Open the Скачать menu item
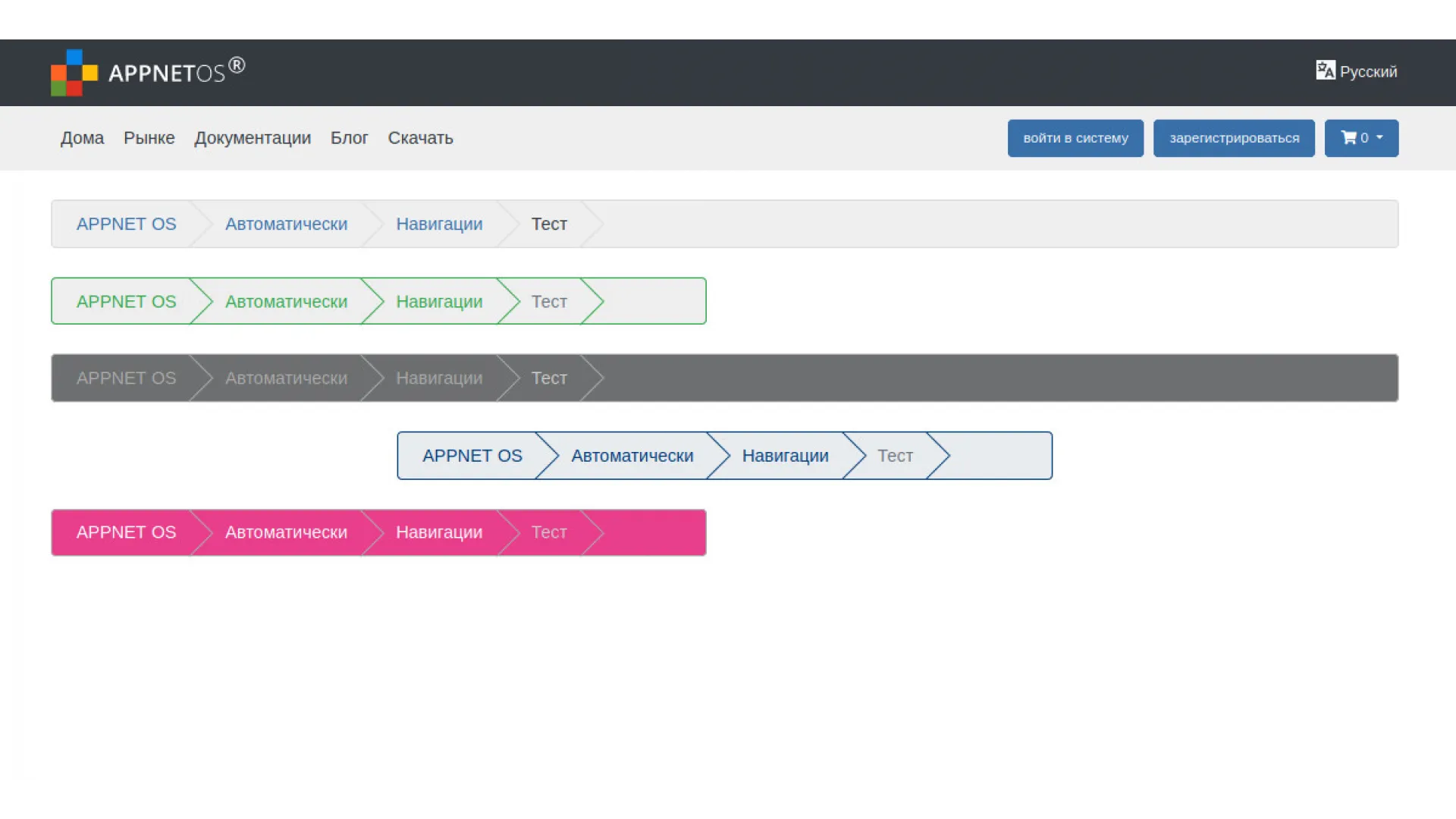The width and height of the screenshot is (1456, 819). 421,138
